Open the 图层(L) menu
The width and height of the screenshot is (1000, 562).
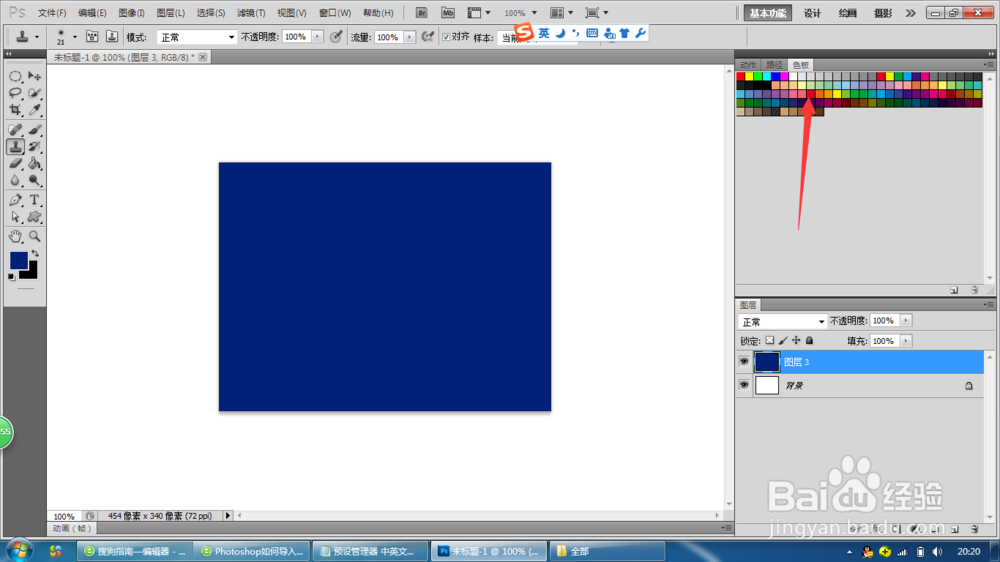(x=170, y=13)
